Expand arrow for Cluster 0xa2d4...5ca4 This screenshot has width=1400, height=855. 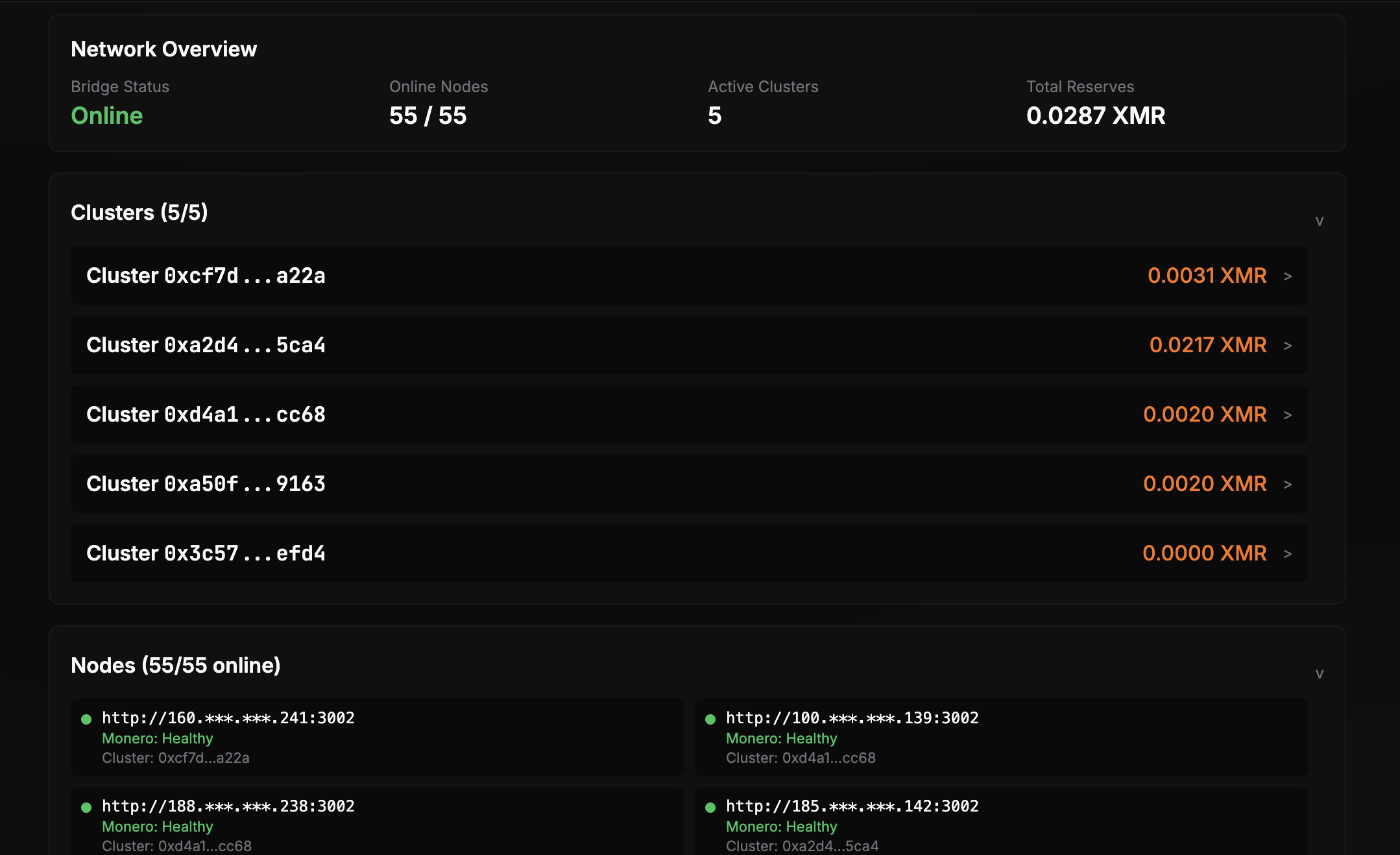(x=1288, y=346)
